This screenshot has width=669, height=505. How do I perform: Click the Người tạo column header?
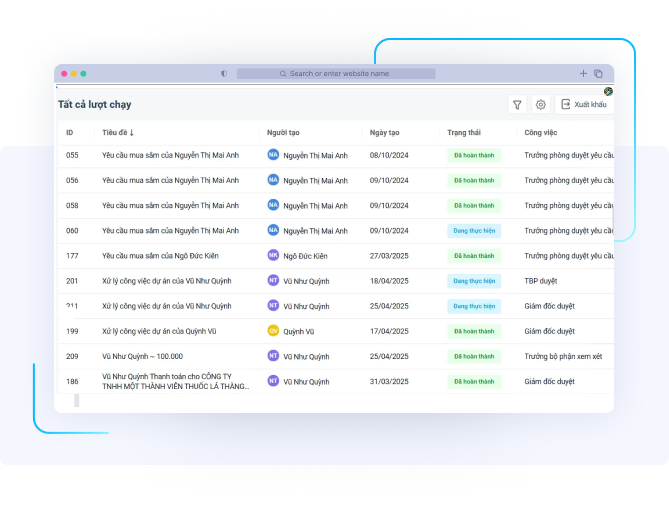tap(283, 132)
